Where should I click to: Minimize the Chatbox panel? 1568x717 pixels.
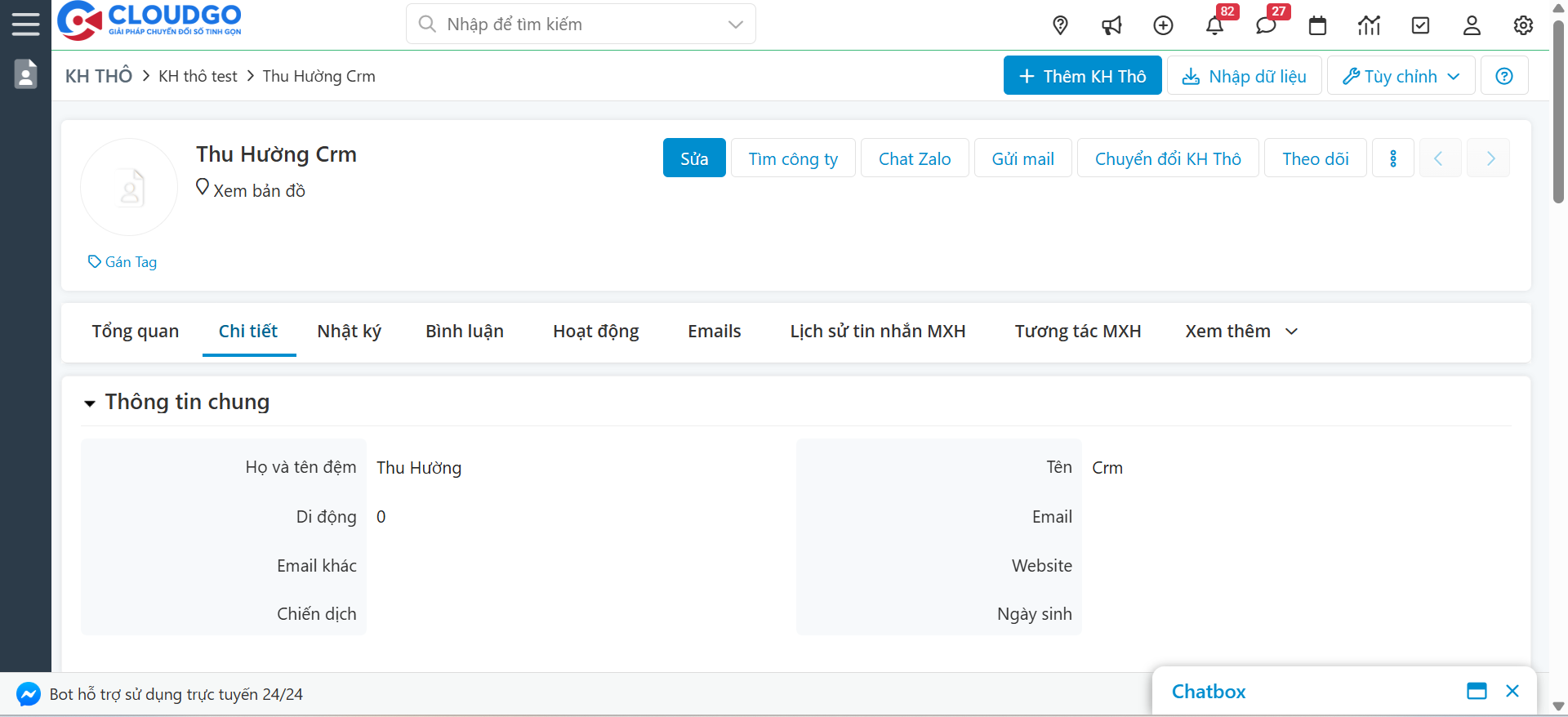pyautogui.click(x=1477, y=691)
